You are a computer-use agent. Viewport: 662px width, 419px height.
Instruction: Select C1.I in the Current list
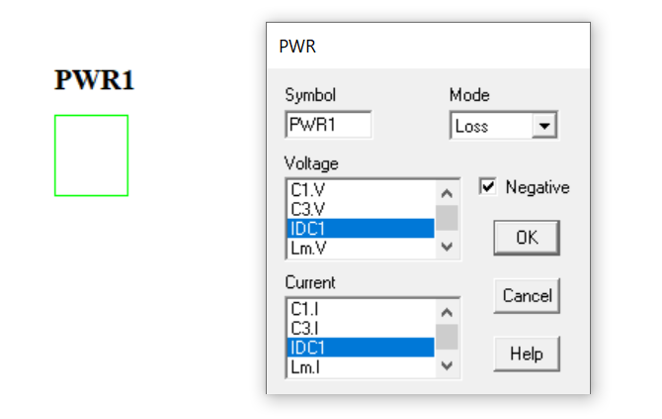pyautogui.click(x=361, y=309)
